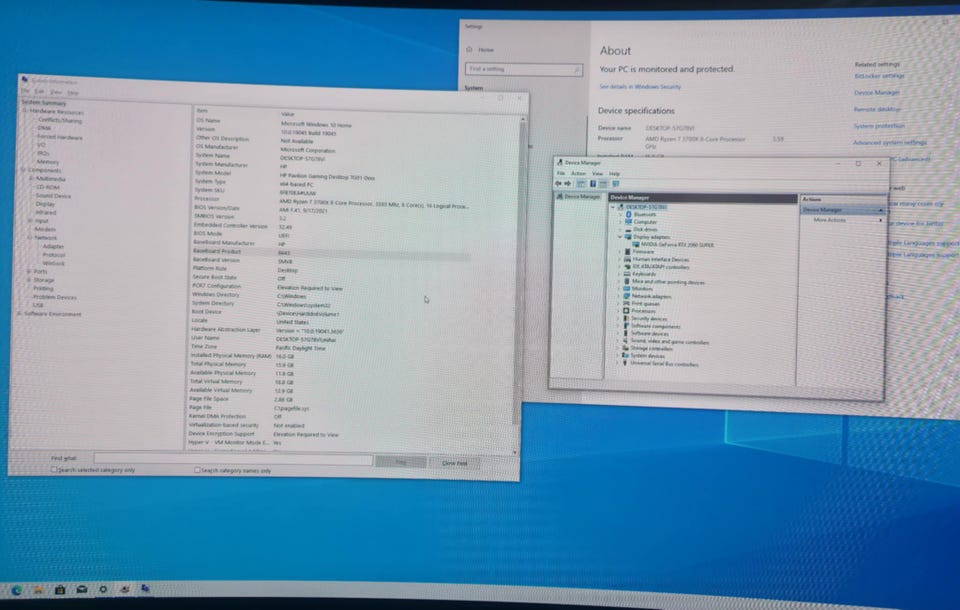Screen dimensions: 960x610
Task: Select the NVIDIA GeForce RTX 2060 SUPER adapter
Action: click(677, 244)
